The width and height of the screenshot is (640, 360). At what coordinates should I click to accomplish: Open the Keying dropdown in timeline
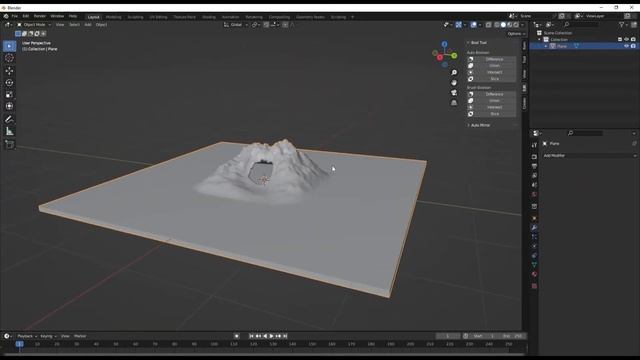click(x=49, y=336)
